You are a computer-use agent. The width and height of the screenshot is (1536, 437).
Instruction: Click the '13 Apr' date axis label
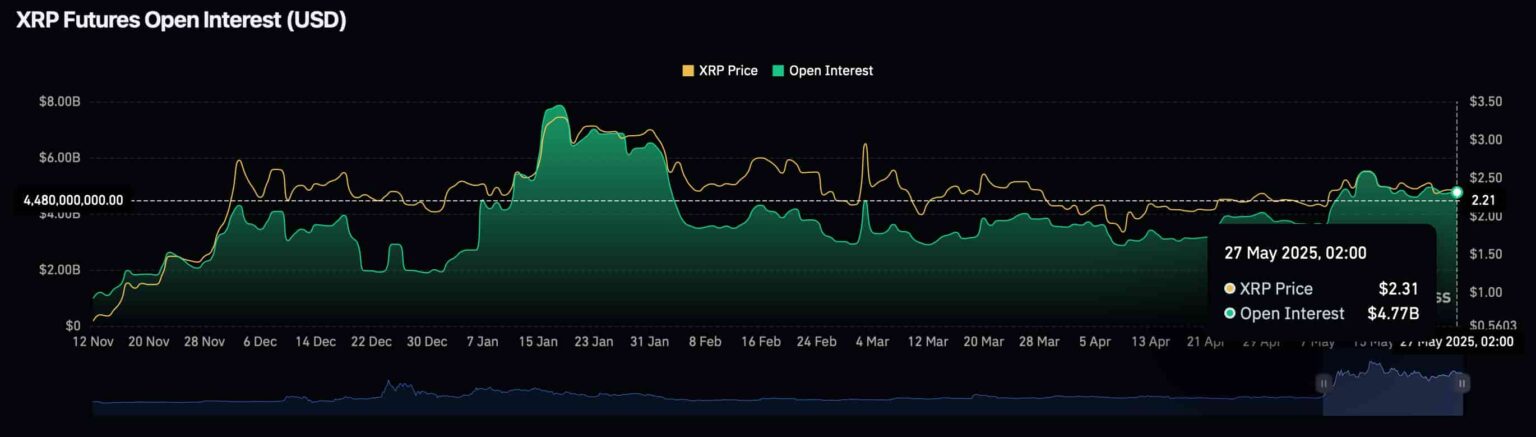1151,342
